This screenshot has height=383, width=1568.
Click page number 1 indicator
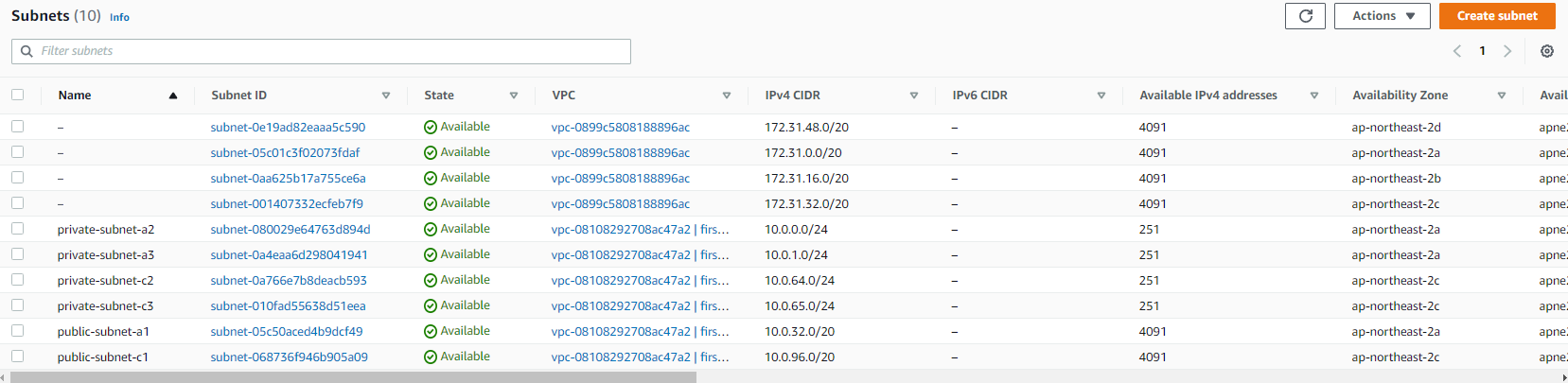(x=1482, y=51)
